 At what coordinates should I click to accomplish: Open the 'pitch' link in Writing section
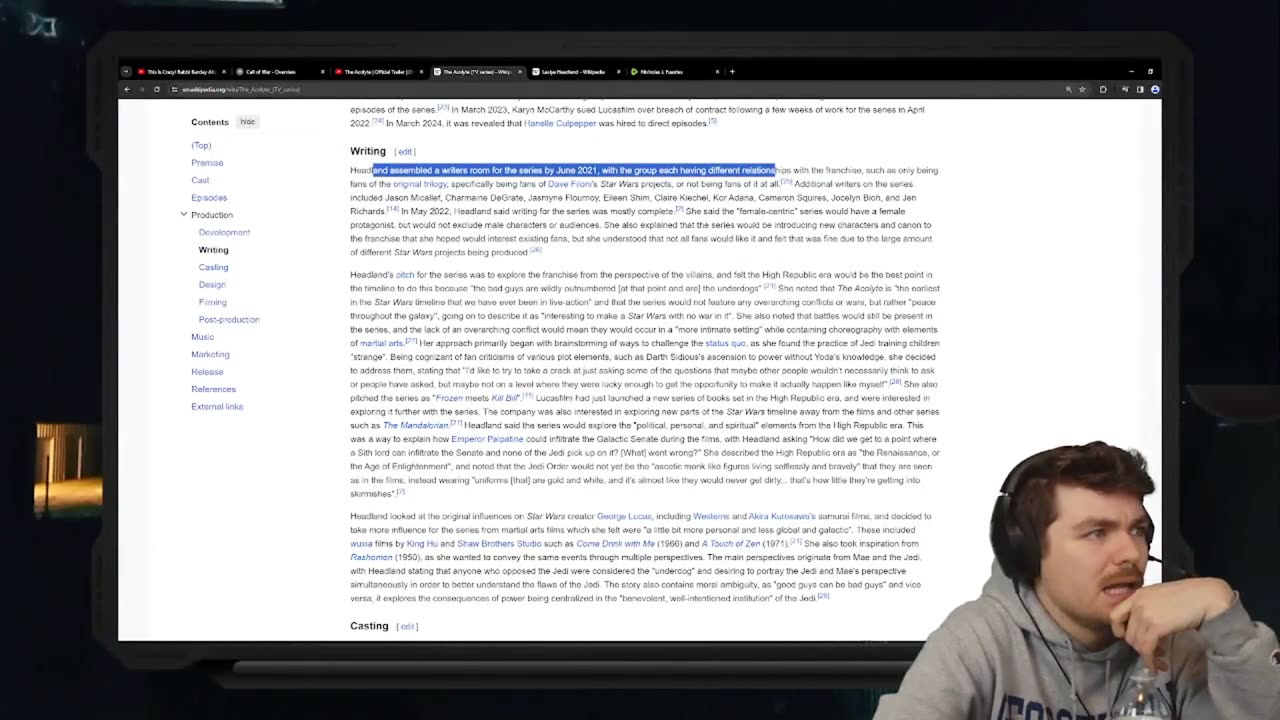click(405, 275)
